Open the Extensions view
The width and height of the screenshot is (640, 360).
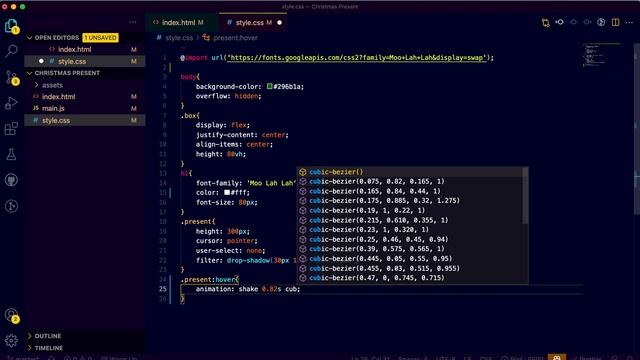(11, 129)
